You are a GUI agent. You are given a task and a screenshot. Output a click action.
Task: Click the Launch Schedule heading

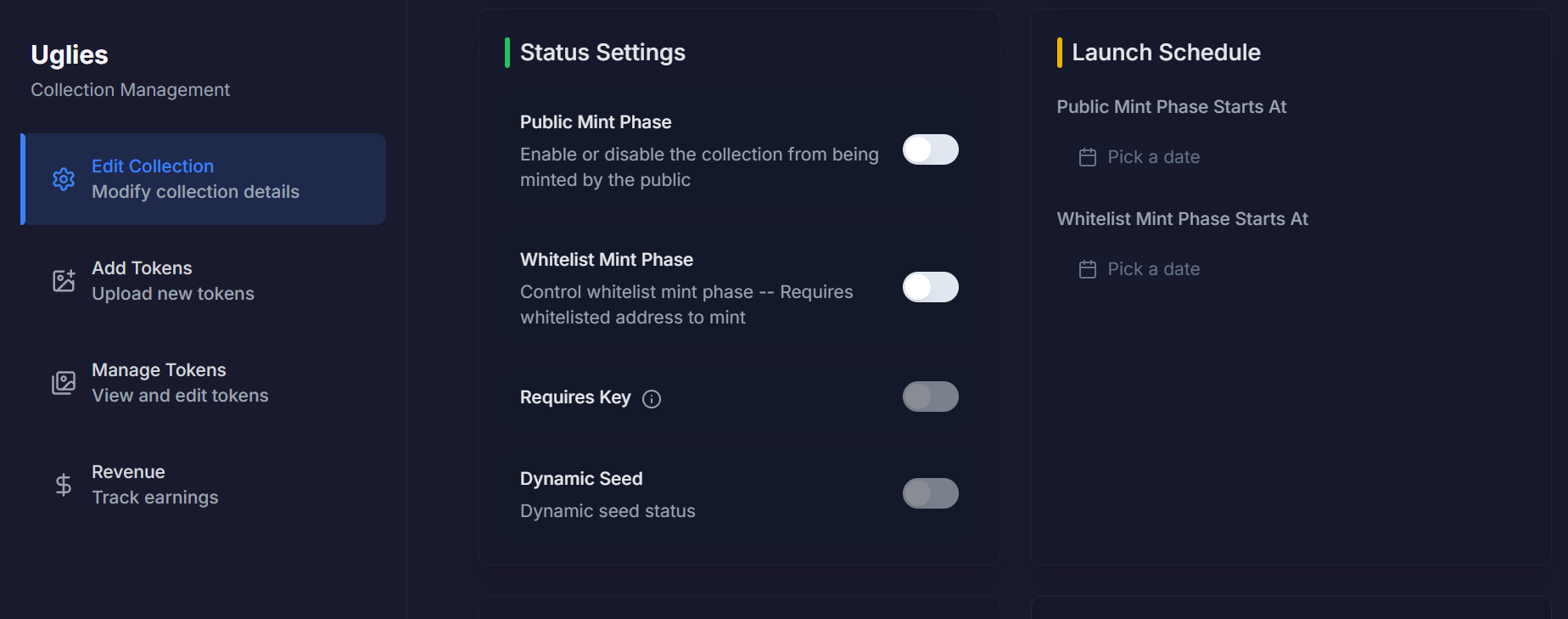[x=1166, y=53]
